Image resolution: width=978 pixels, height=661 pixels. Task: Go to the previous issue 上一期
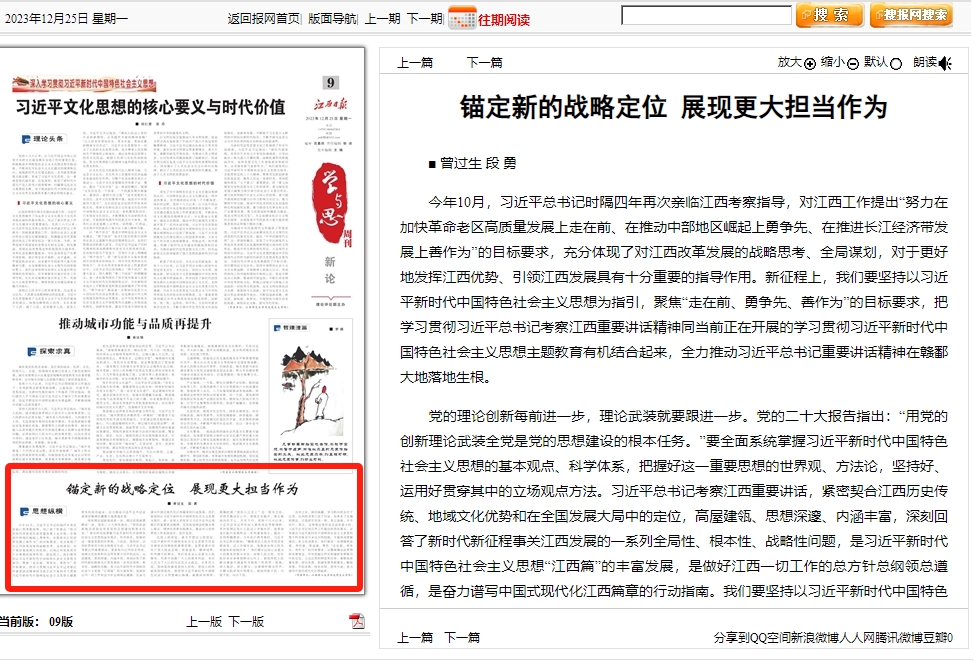382,18
